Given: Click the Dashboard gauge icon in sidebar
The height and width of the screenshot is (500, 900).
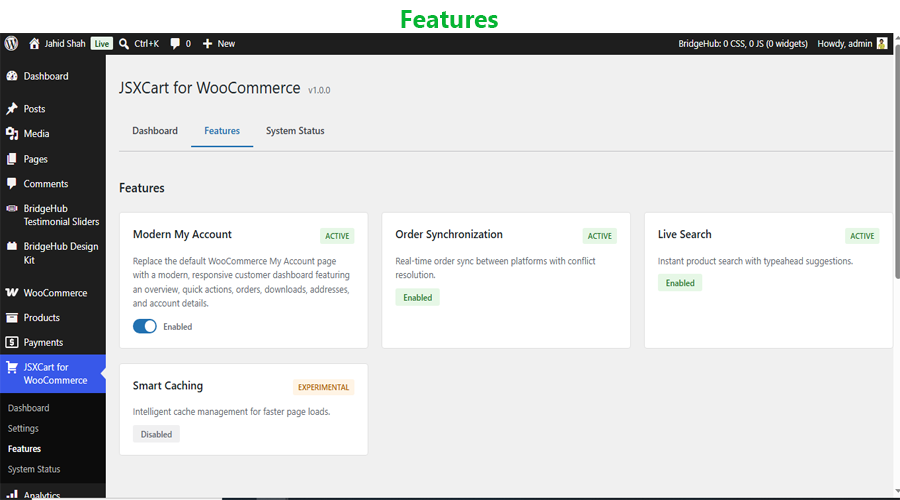Looking at the screenshot, I should coord(12,76).
